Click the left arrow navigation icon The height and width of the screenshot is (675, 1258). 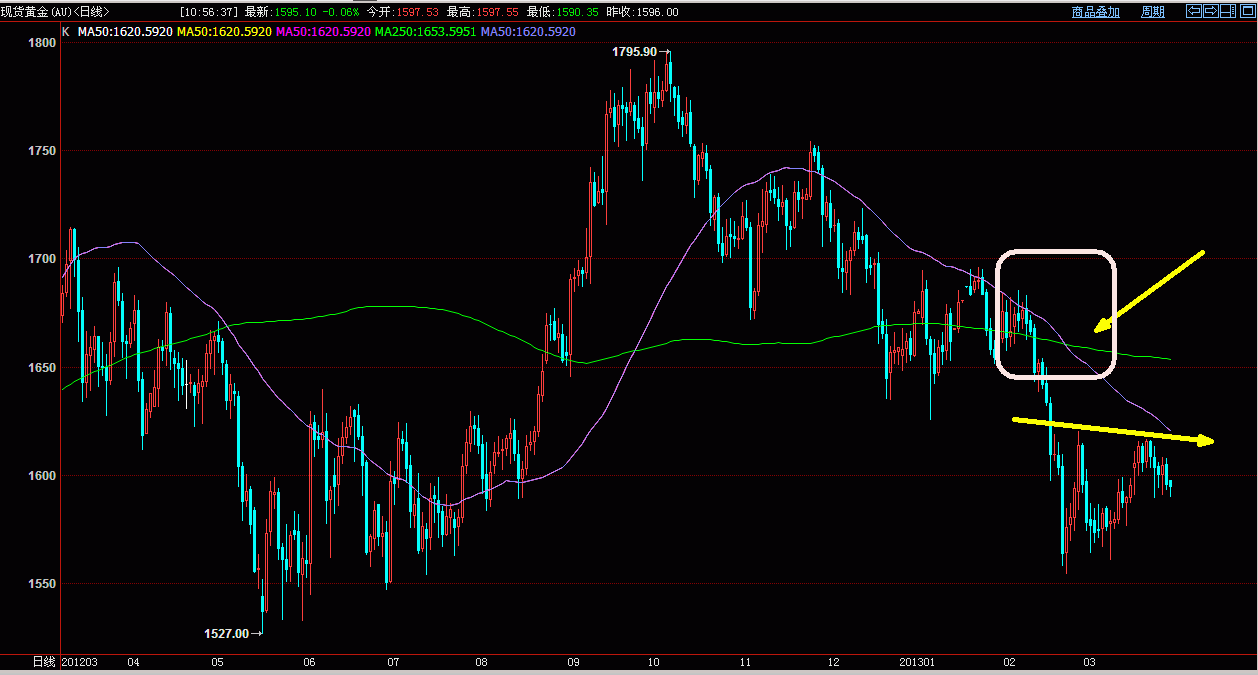tap(1194, 11)
